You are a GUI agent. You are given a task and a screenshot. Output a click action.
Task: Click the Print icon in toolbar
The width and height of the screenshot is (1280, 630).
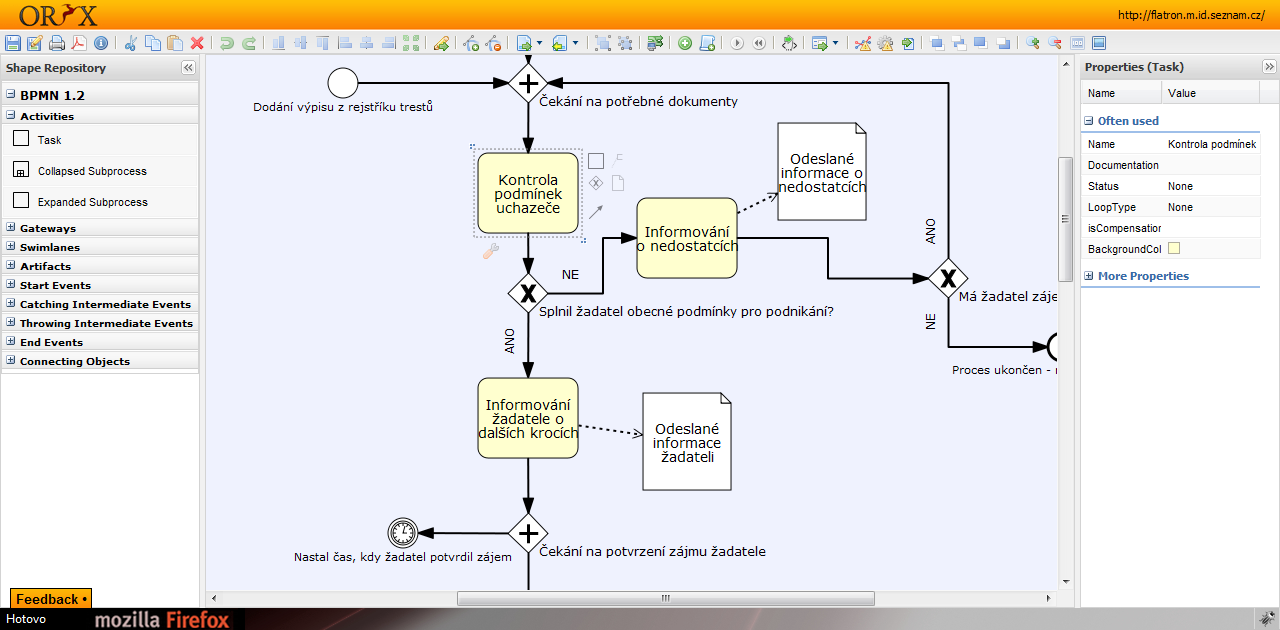pos(57,43)
